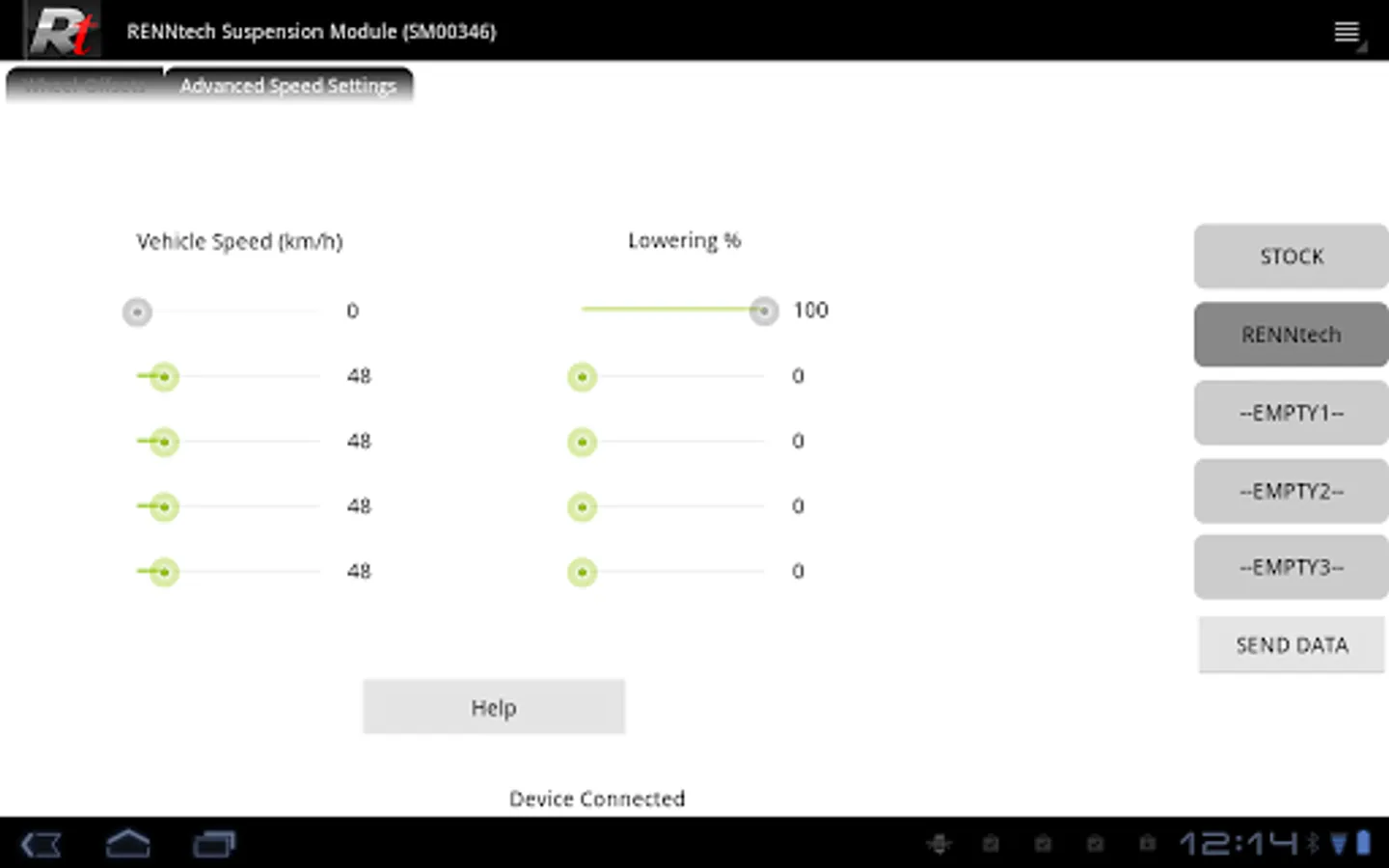Click the Vehicle Speed slider showing 0
Viewport: 1389px width, 868px height.
point(222,312)
